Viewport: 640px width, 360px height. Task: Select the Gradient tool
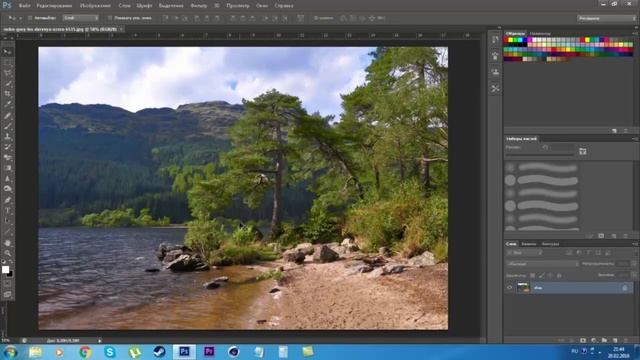coord(7,168)
